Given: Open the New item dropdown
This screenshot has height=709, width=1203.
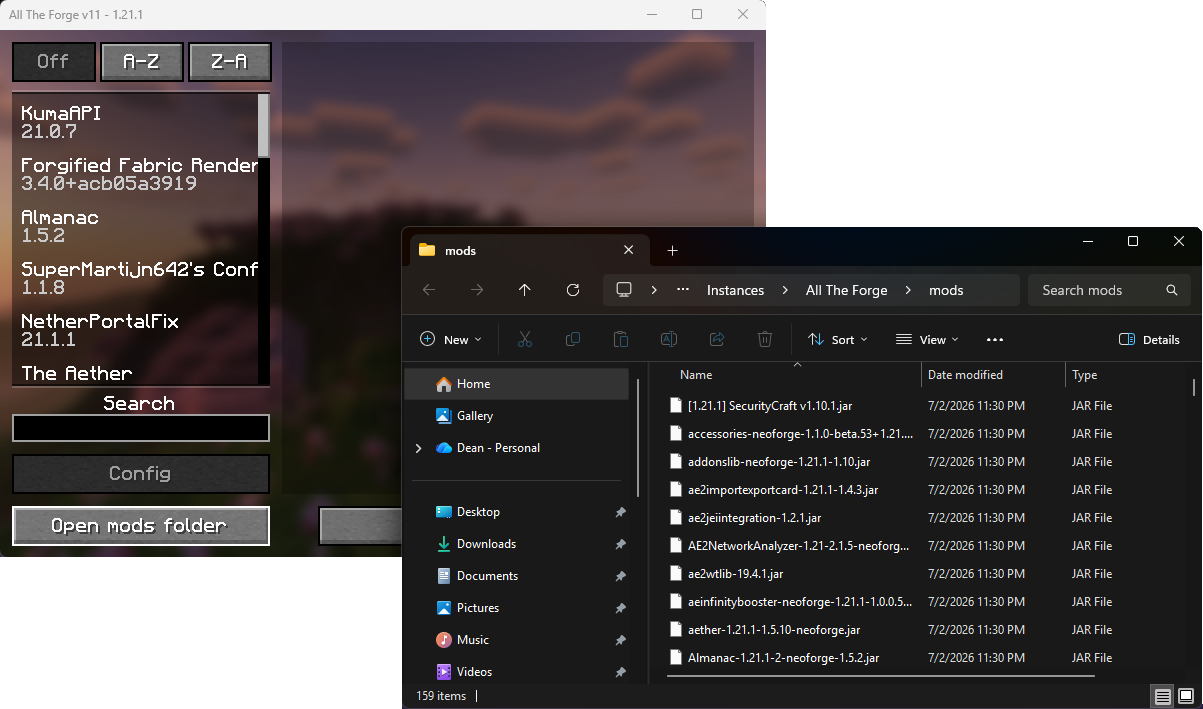Looking at the screenshot, I should coord(451,339).
